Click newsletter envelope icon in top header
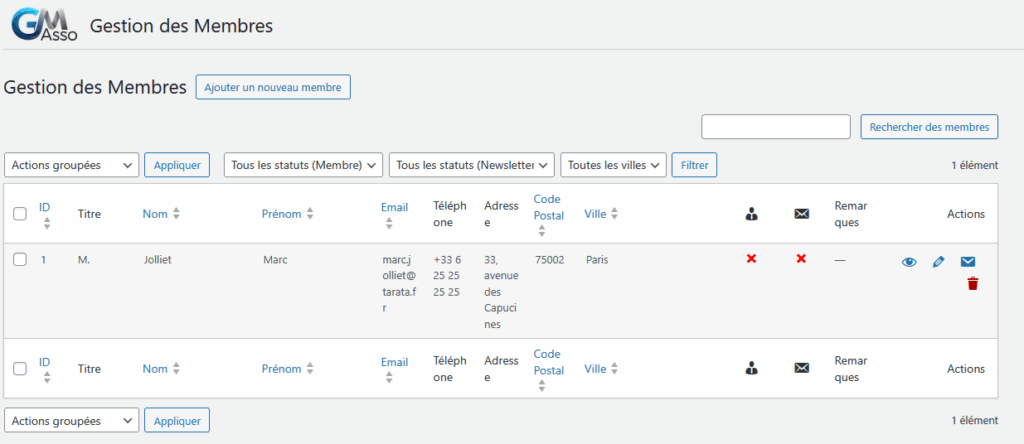1024x444 pixels. point(801,214)
